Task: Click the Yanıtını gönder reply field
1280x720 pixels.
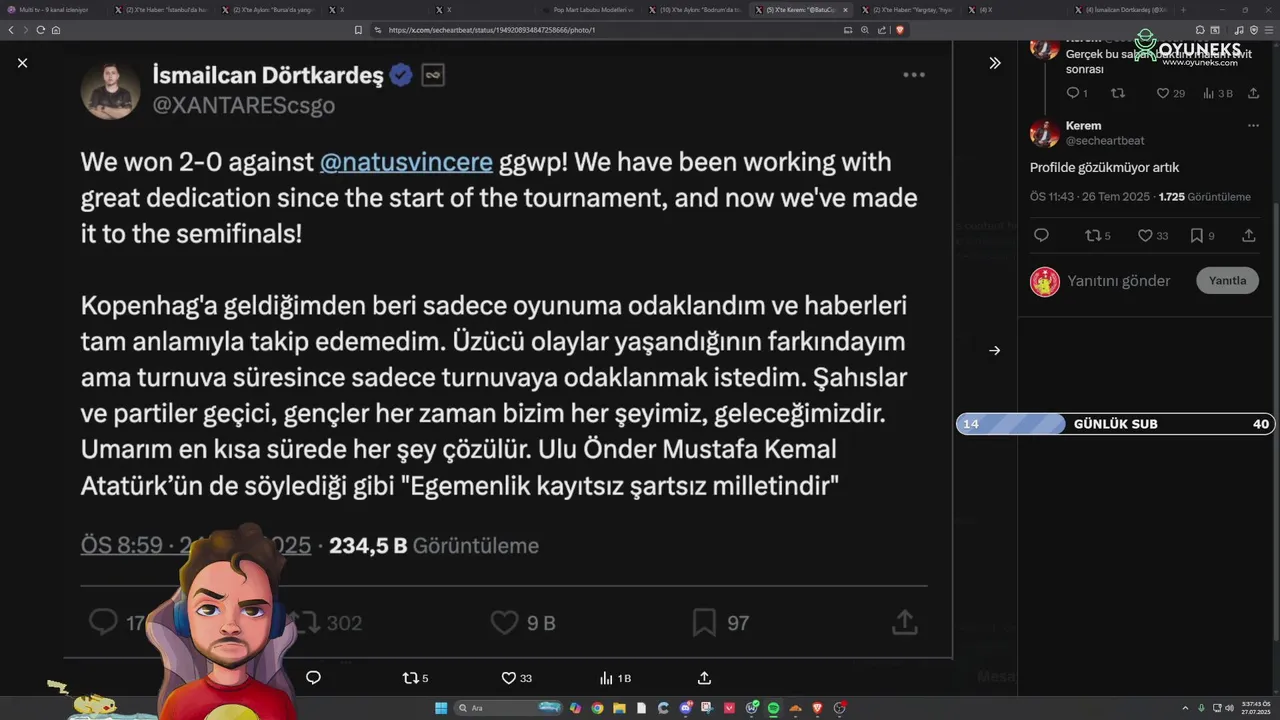Action: pyautogui.click(x=1118, y=281)
